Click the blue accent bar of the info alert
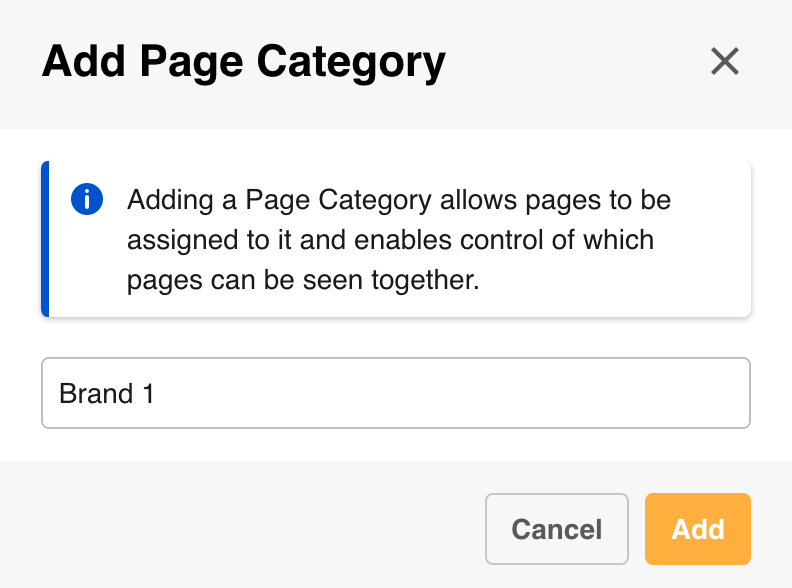The image size is (792, 588). point(45,239)
